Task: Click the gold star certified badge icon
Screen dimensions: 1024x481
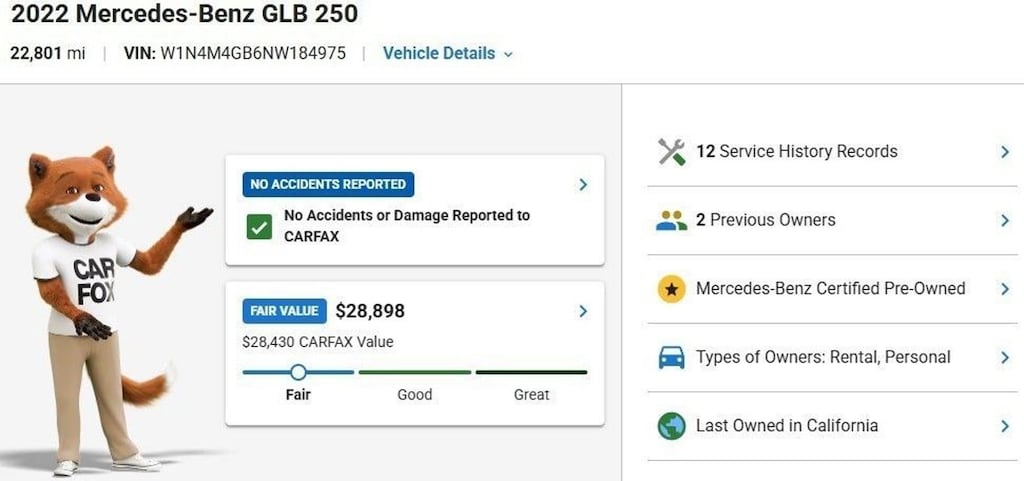Action: click(x=671, y=289)
